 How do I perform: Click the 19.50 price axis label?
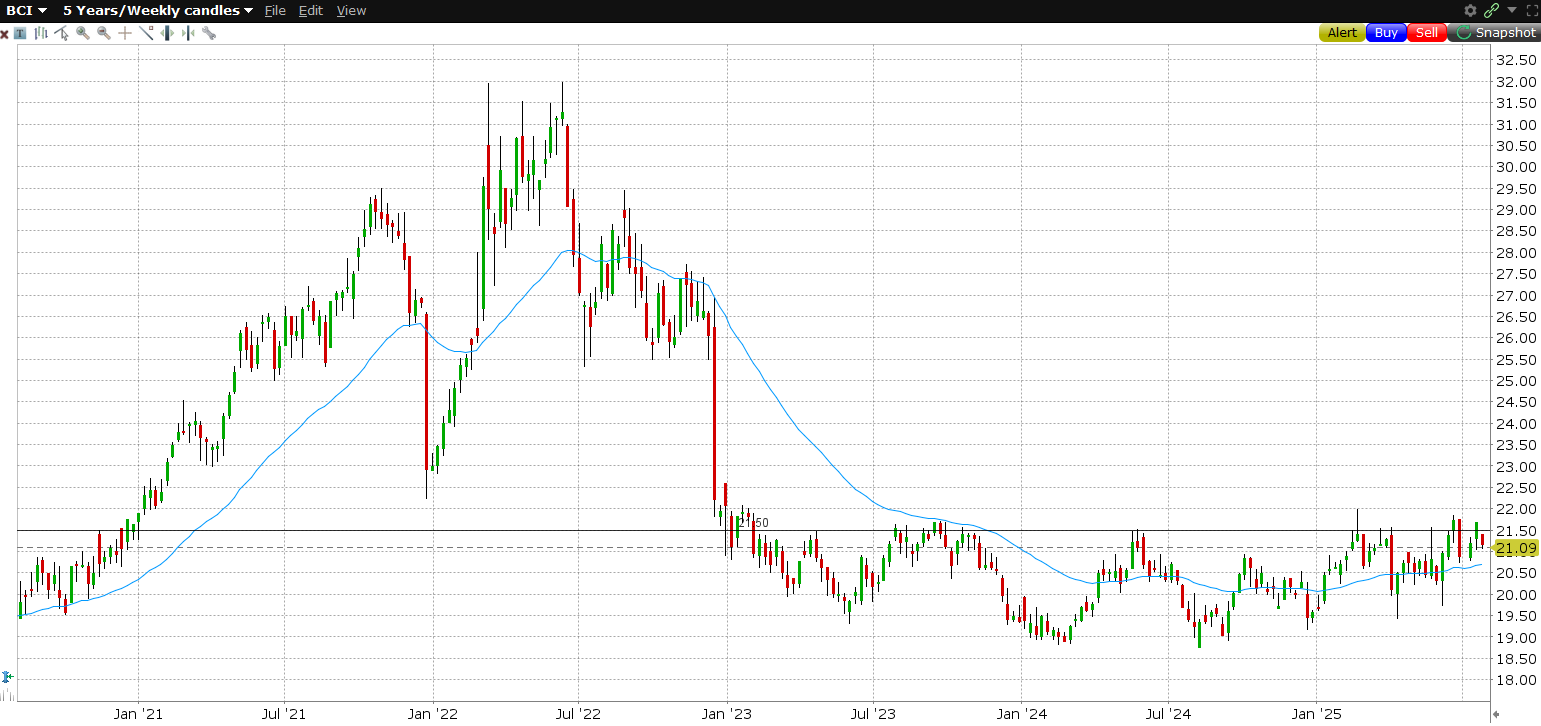[x=1515, y=616]
